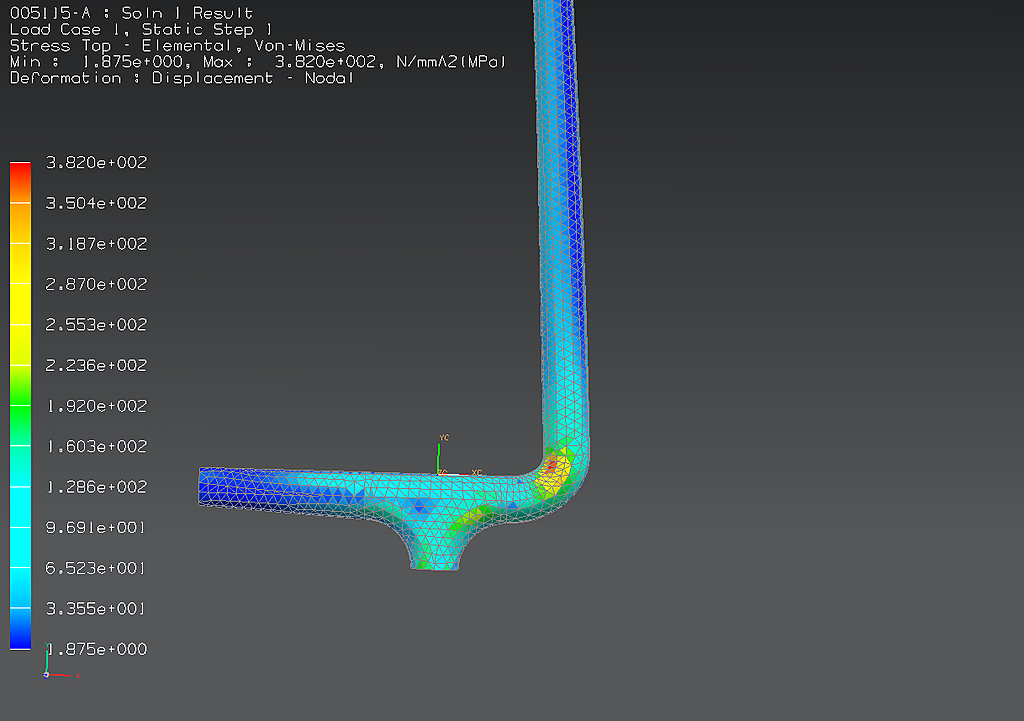1024x721 pixels.
Task: Click the red band of the color legend
Action: 20,172
